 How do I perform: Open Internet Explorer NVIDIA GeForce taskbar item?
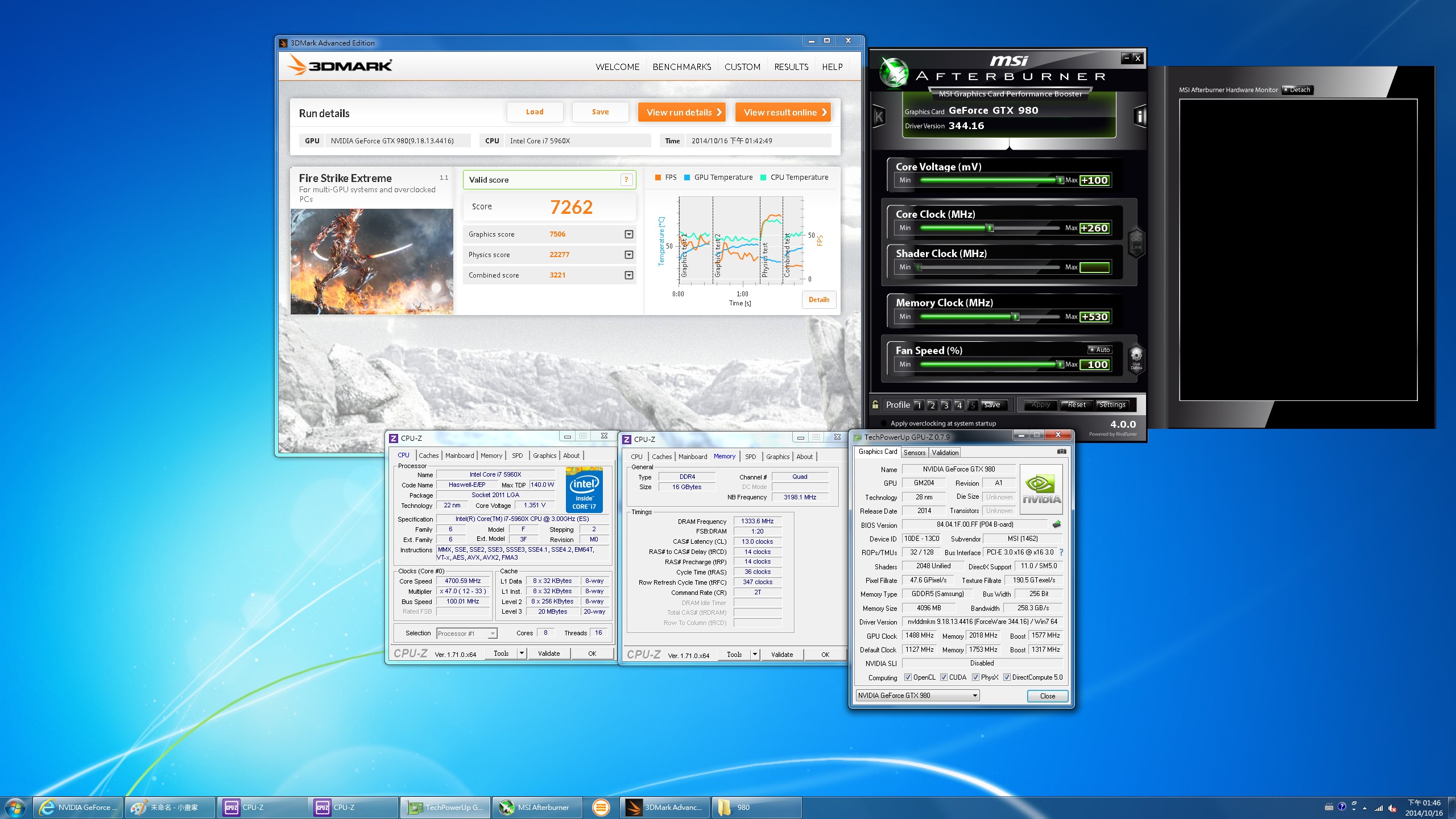tap(78, 808)
